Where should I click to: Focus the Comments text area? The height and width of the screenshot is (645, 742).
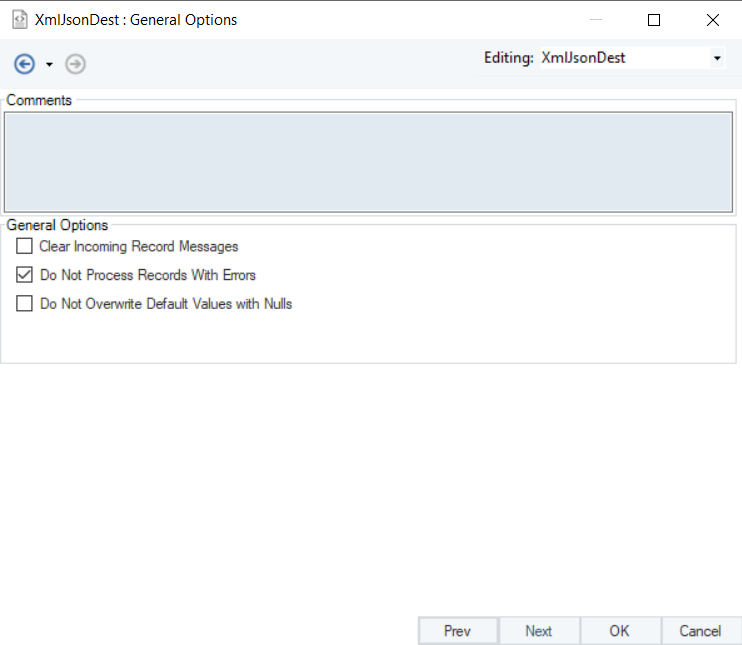tap(368, 162)
